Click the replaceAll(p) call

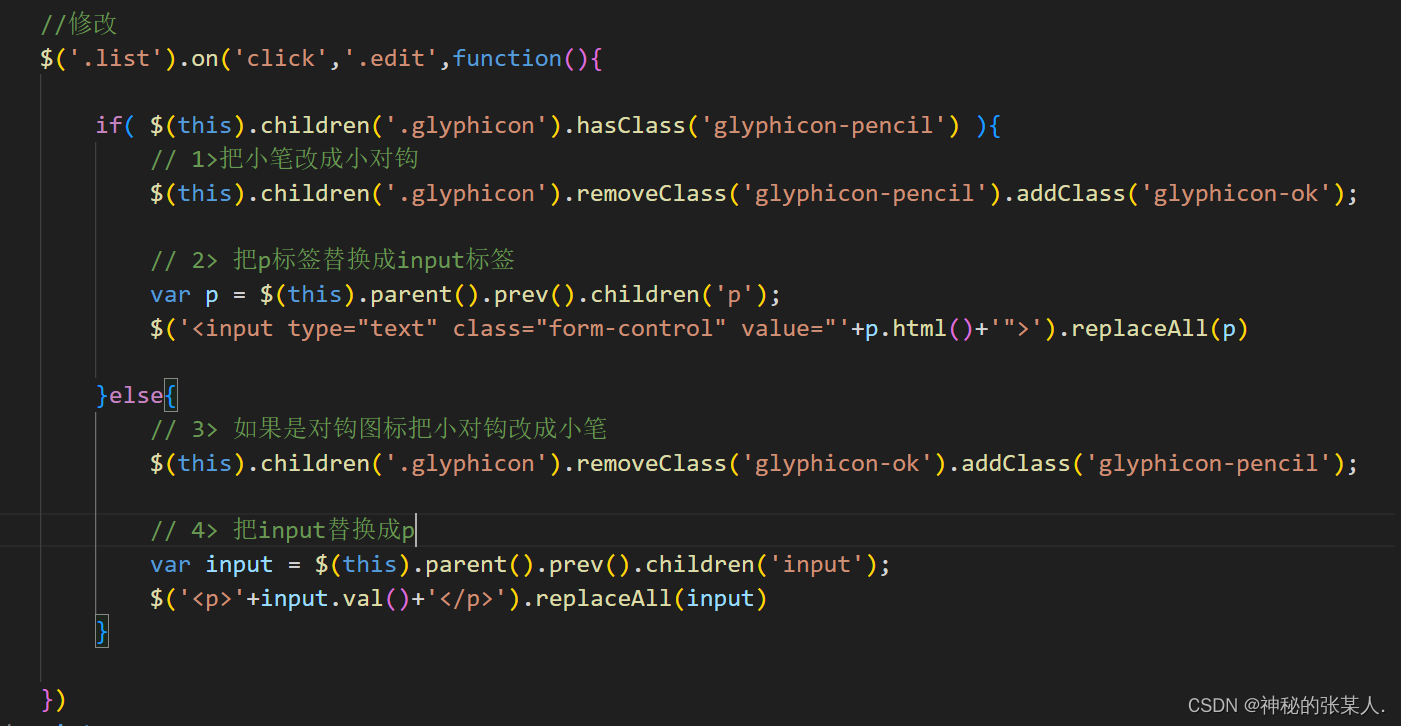pyautogui.click(x=1160, y=328)
